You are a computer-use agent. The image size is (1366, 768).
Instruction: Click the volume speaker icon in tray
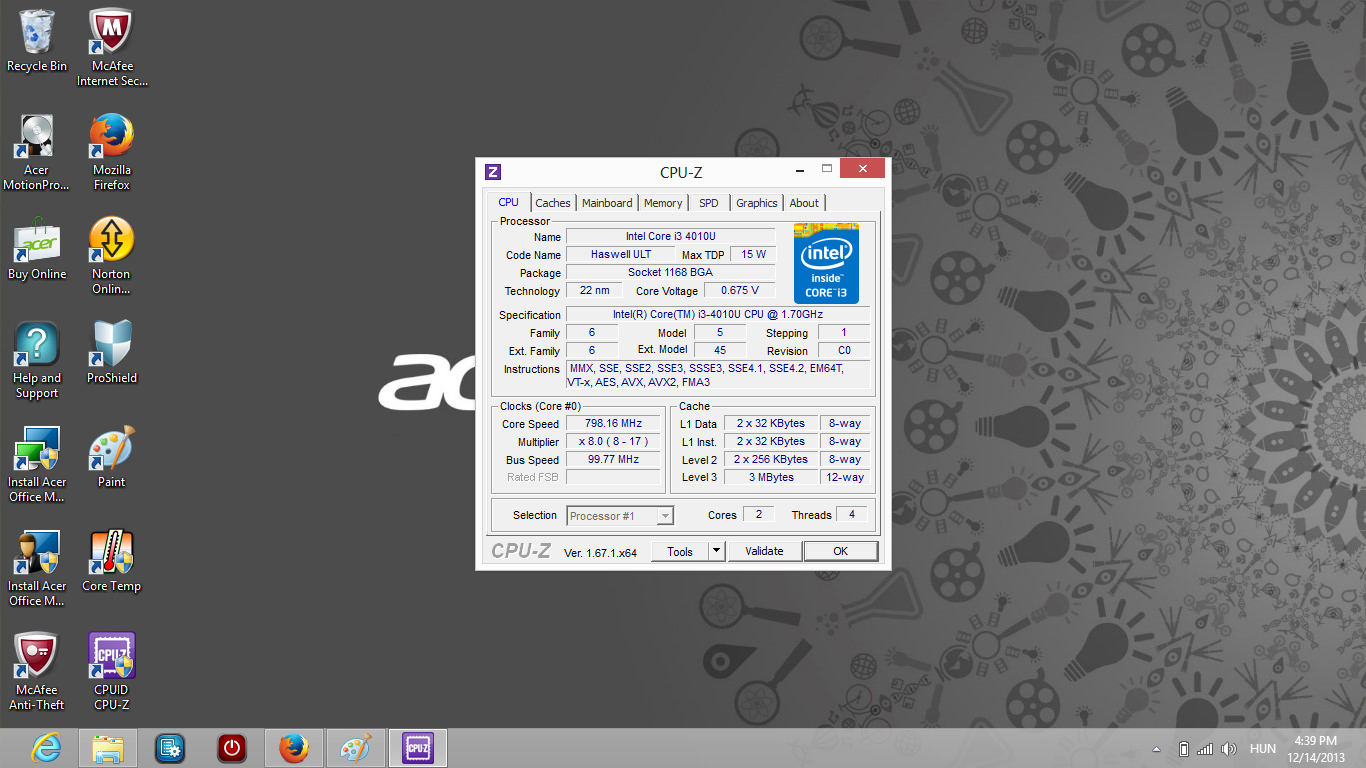1228,749
